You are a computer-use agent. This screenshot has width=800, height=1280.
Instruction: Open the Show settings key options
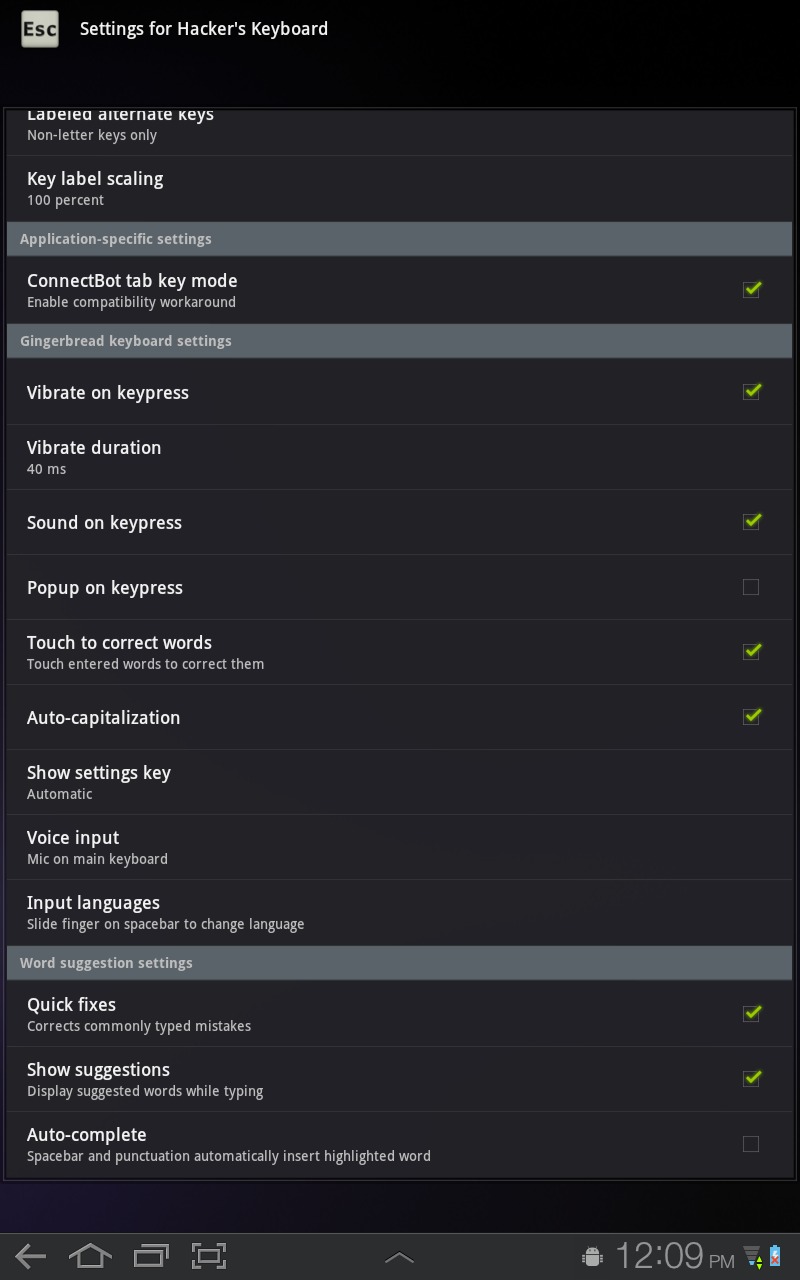(x=400, y=782)
